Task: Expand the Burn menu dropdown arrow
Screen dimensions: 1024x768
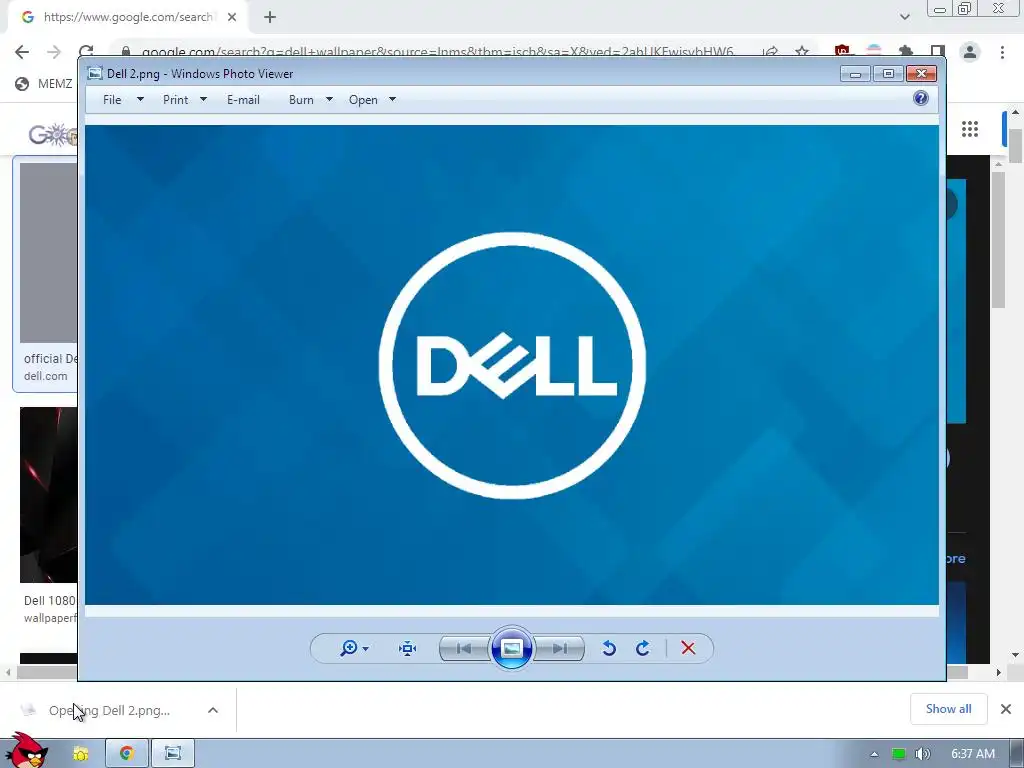Action: (x=329, y=99)
